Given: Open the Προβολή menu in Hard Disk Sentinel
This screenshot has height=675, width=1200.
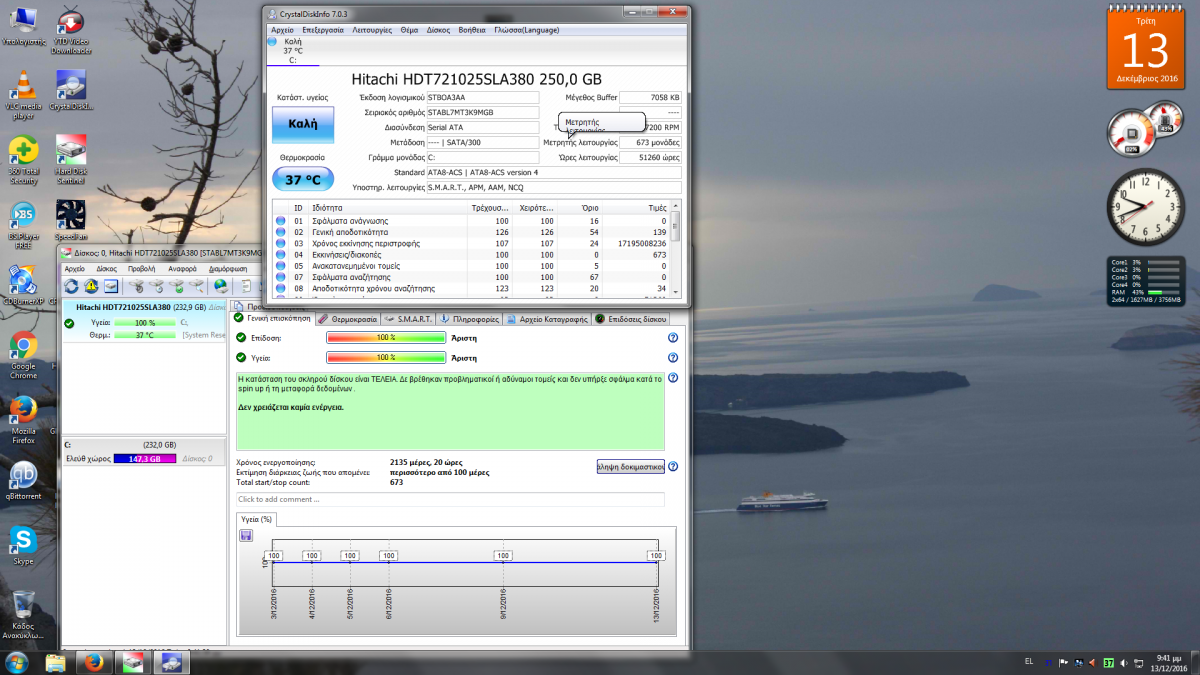Looking at the screenshot, I should [142, 269].
